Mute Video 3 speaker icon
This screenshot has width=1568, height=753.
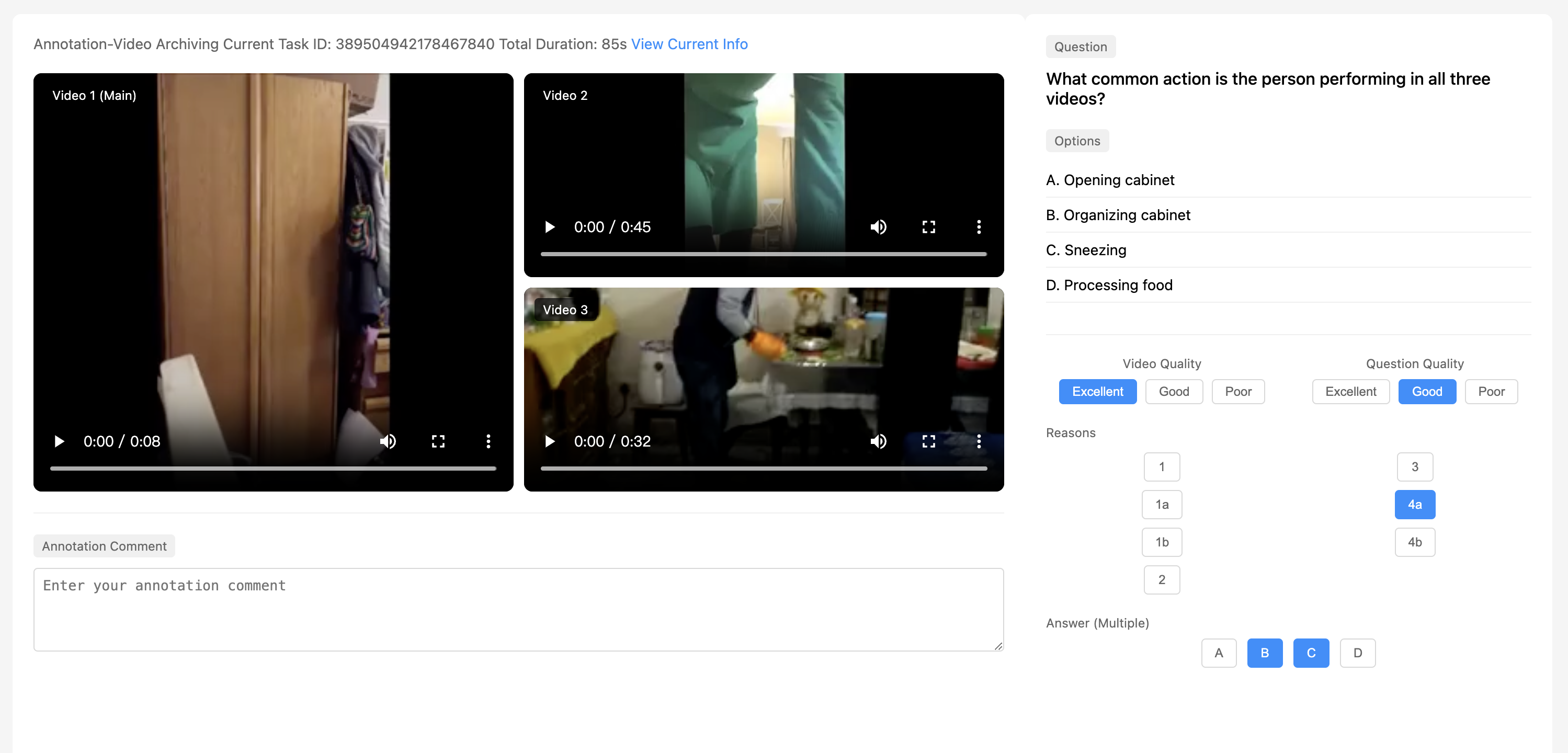pyautogui.click(x=878, y=441)
